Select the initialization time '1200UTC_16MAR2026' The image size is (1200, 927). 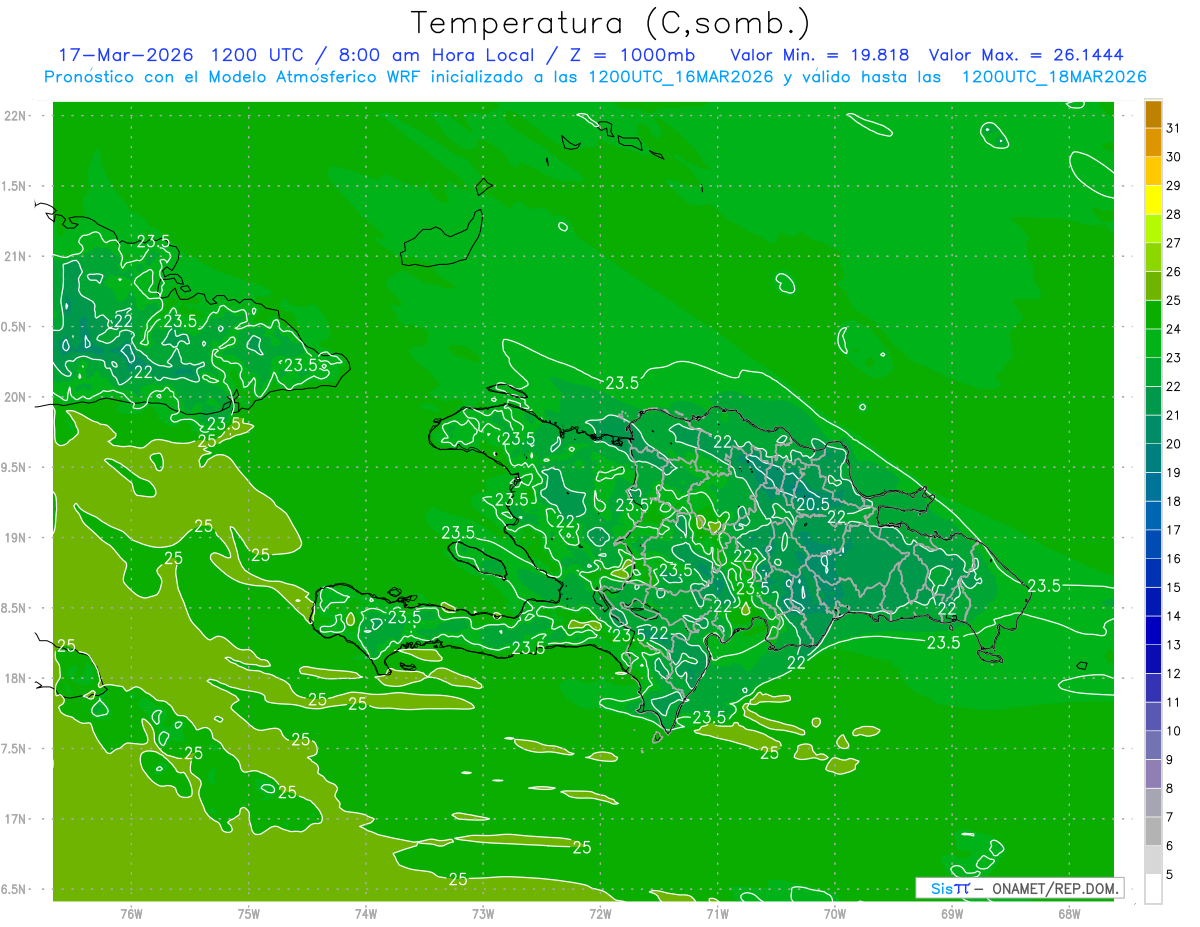pos(680,76)
